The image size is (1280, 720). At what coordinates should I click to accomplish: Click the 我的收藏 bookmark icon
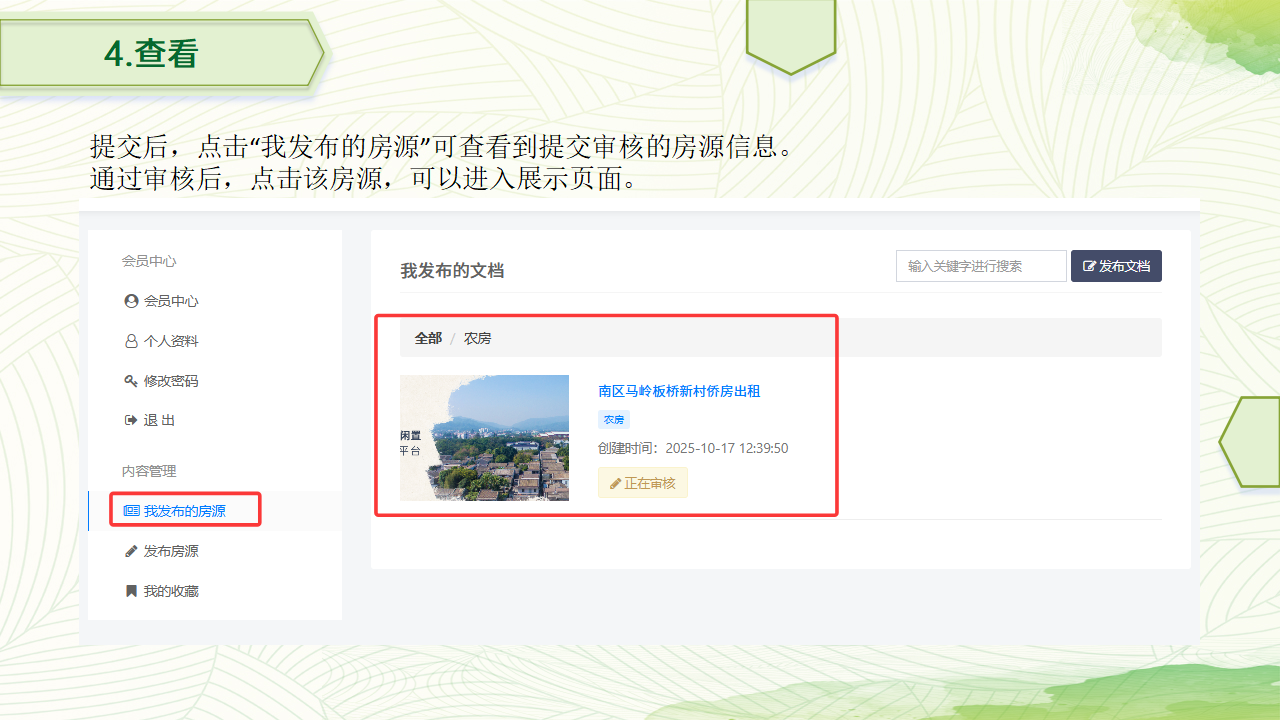(x=131, y=591)
